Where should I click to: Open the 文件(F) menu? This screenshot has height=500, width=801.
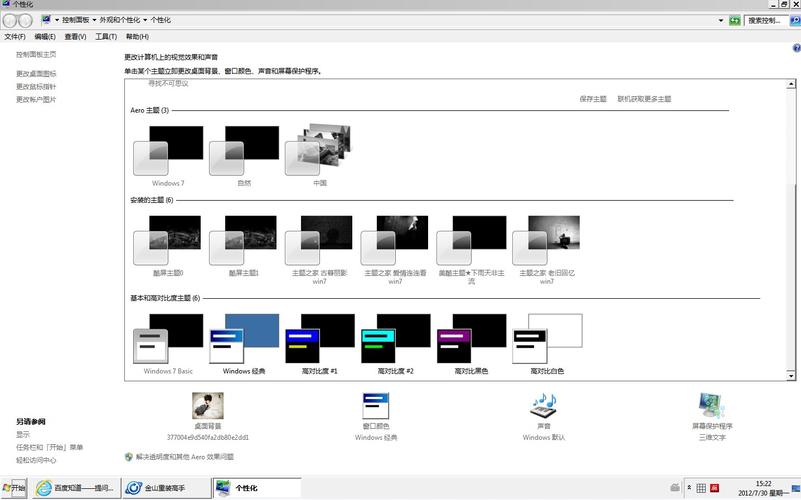point(15,37)
